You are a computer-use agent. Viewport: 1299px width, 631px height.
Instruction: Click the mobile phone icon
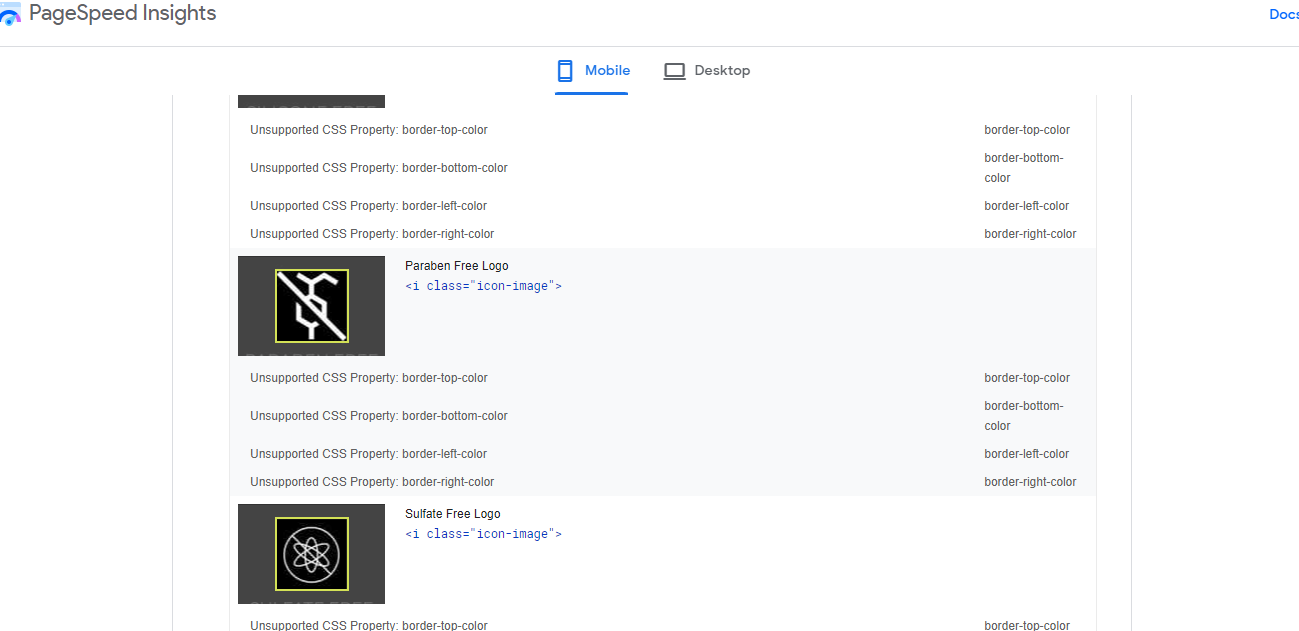coord(565,71)
